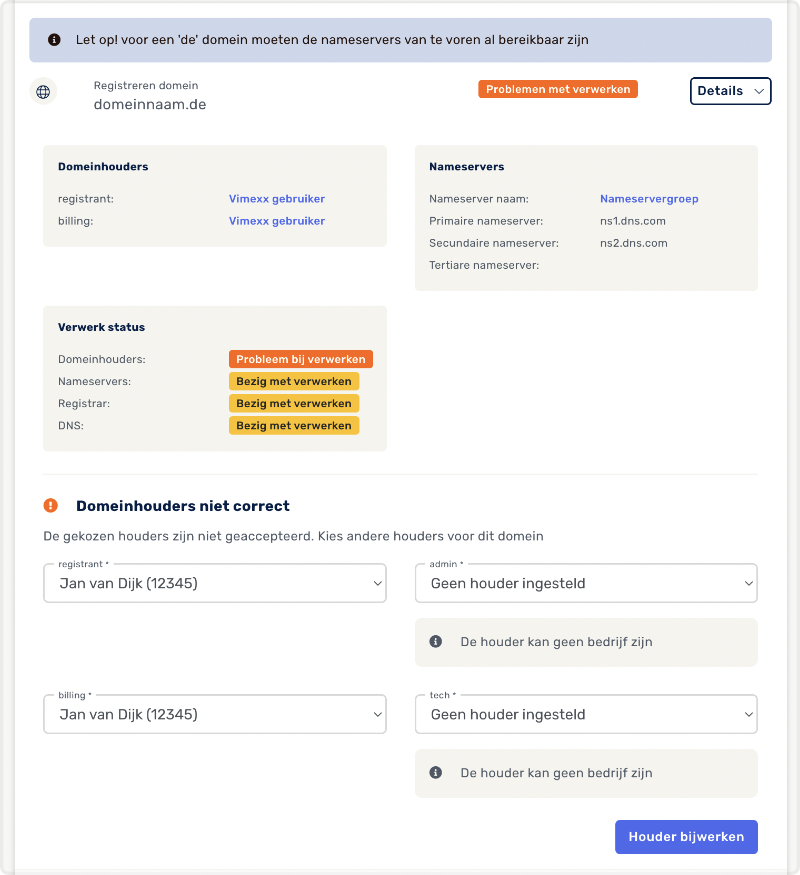Click the globe domain icon
800x875 pixels.
click(43, 92)
